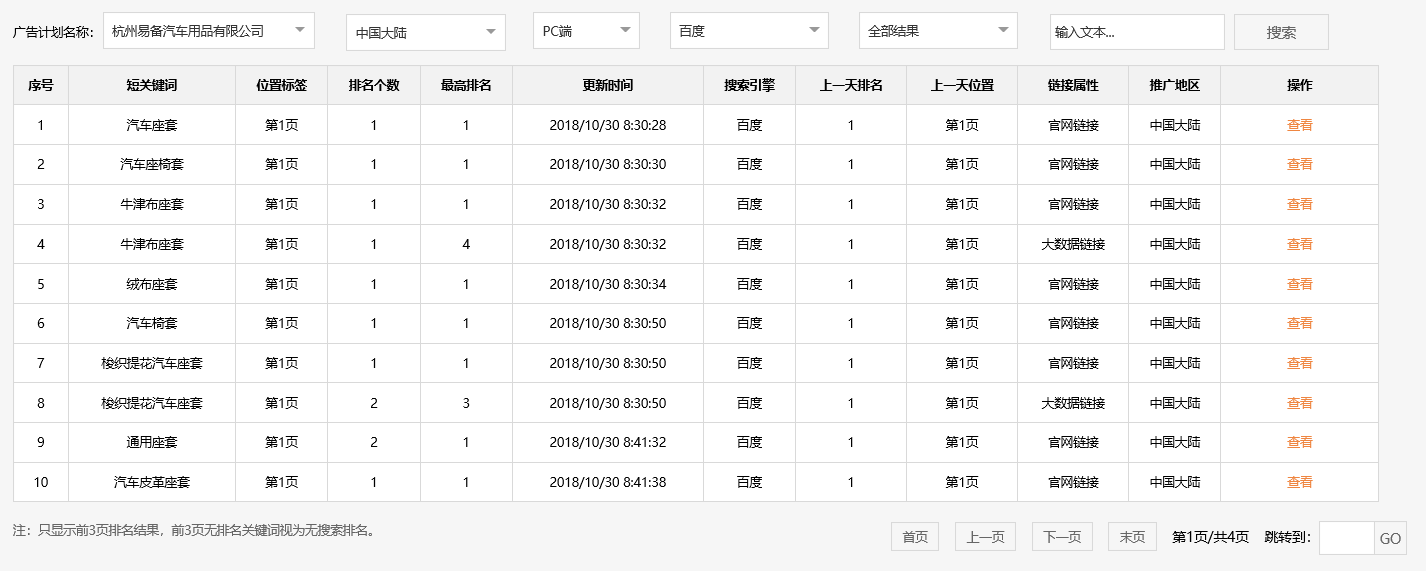Click 大数据链接 in row number 8
Viewport: 1427px width, 571px height.
pos(1073,403)
